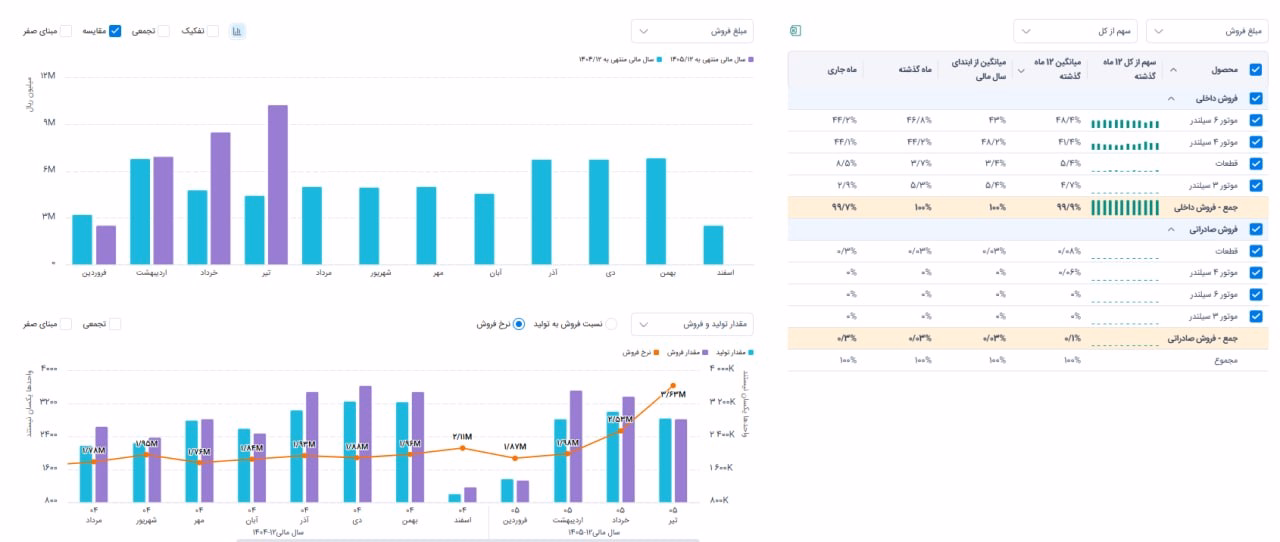
Task: Enable مبنای صفر checkbox above production chart
Action: 66,324
